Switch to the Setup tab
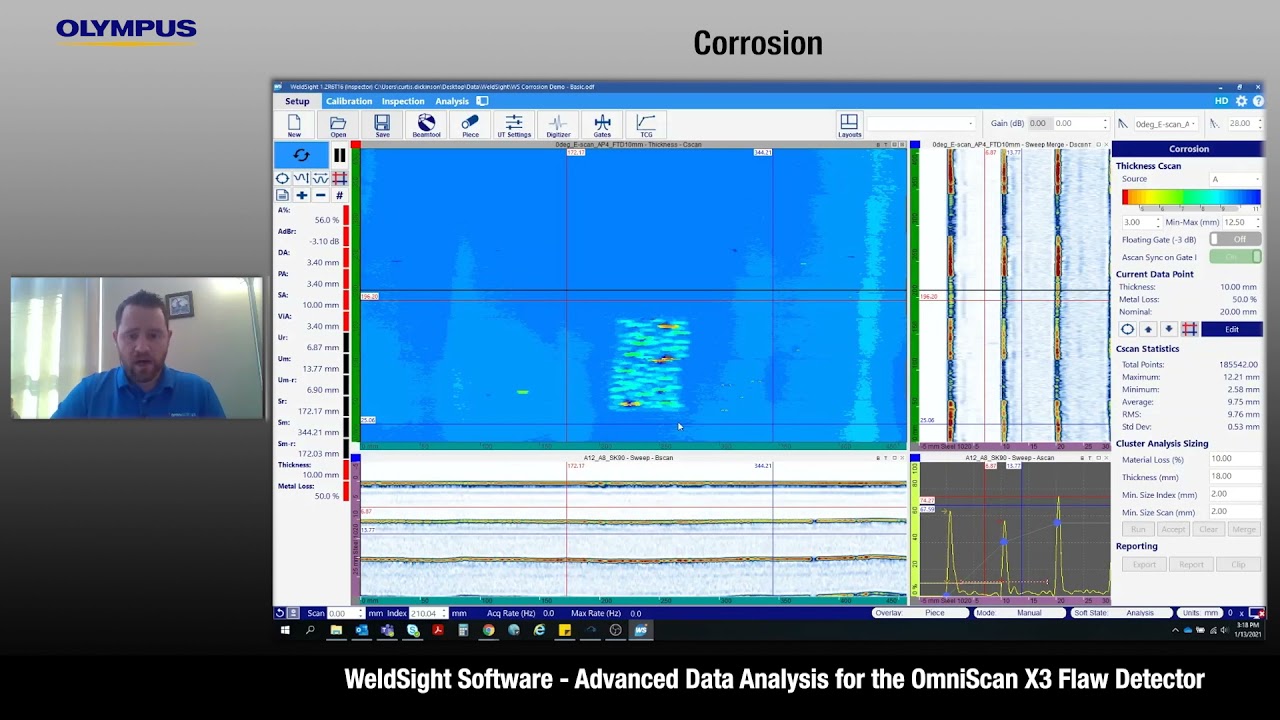This screenshot has height=720, width=1280. coord(297,101)
